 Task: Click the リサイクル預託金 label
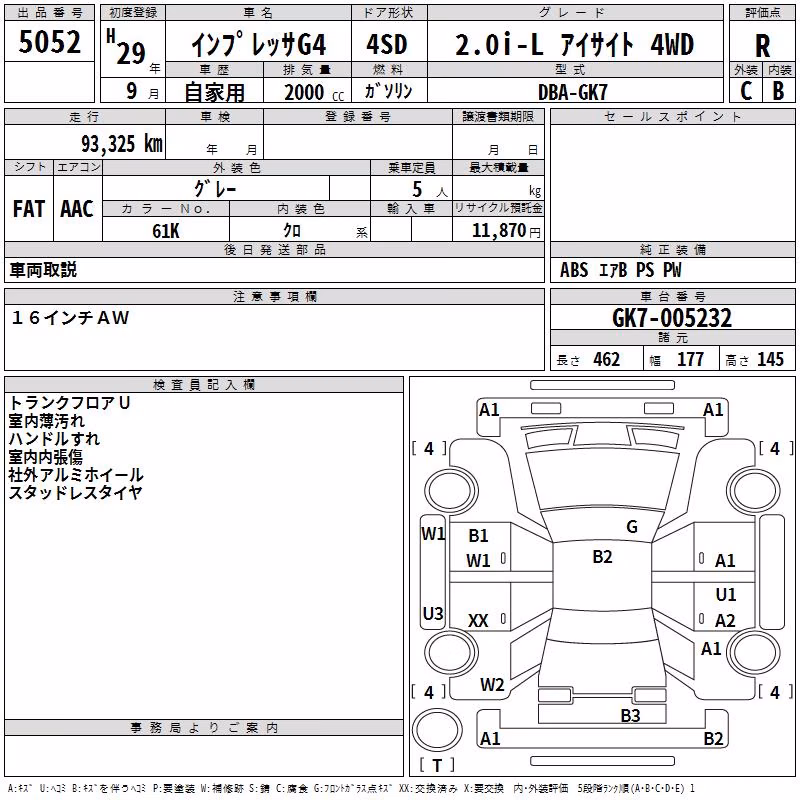click(x=498, y=208)
